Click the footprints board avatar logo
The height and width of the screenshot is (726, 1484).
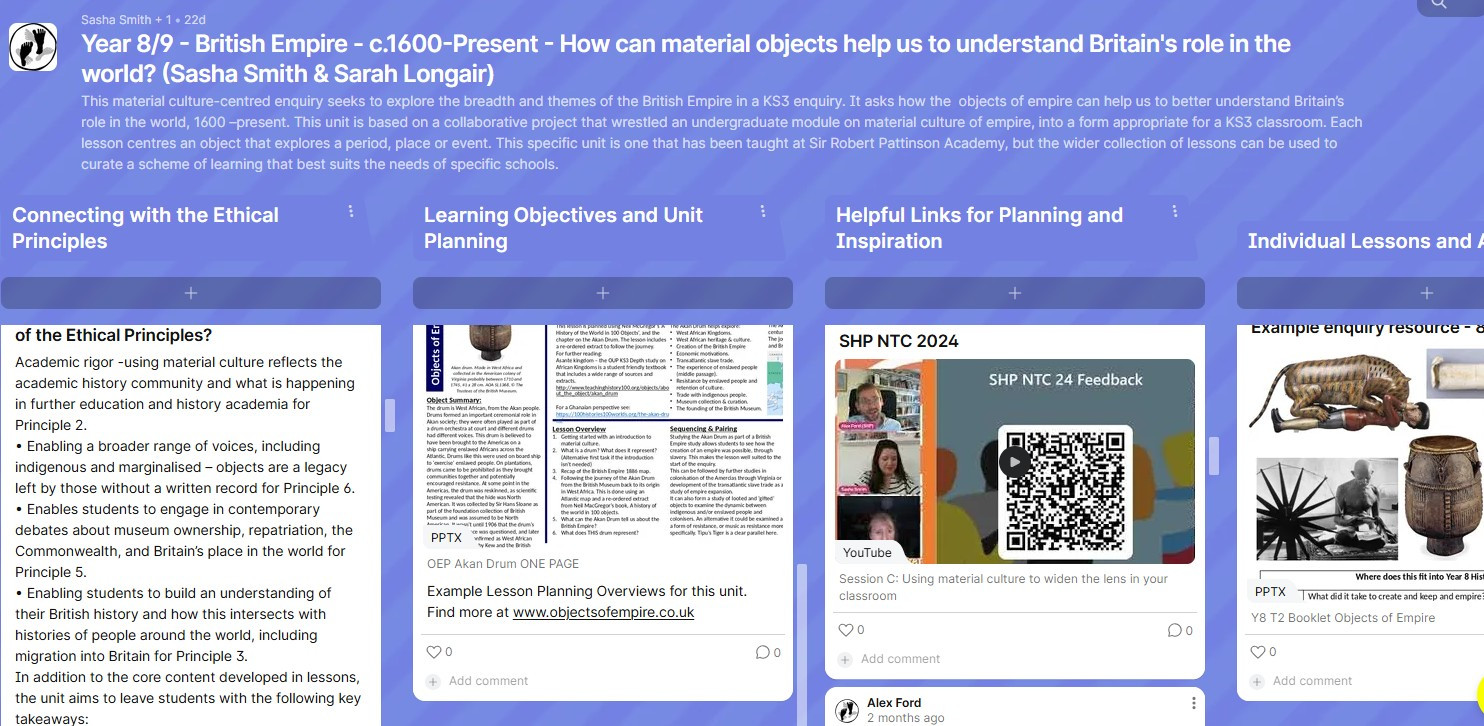(x=33, y=47)
